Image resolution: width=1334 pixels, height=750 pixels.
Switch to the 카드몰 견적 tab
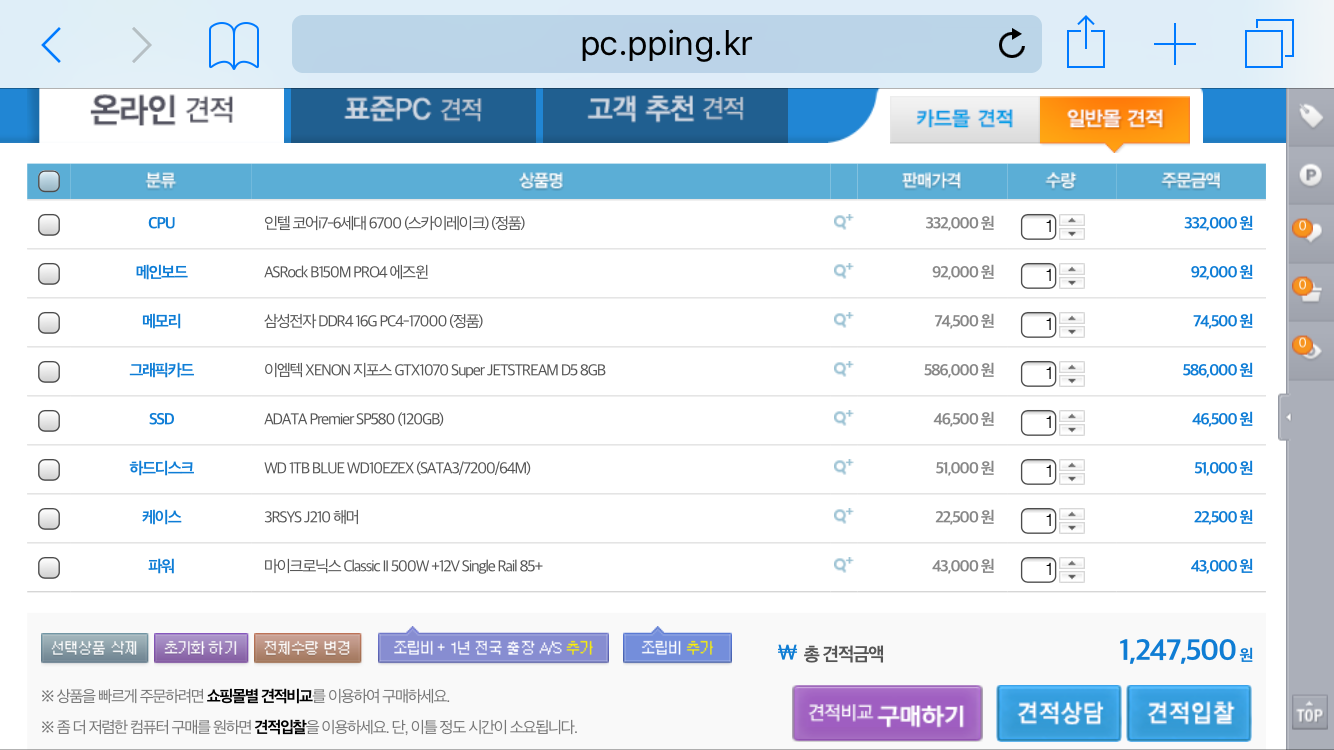(x=964, y=119)
